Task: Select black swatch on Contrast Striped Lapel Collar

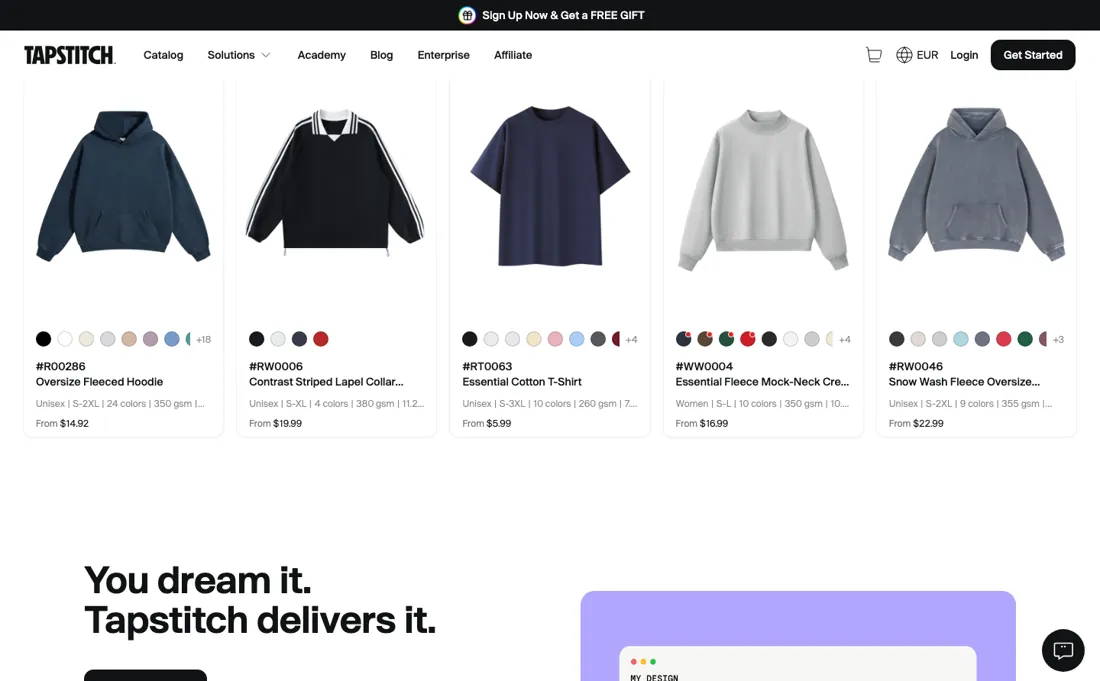Action: (257, 339)
